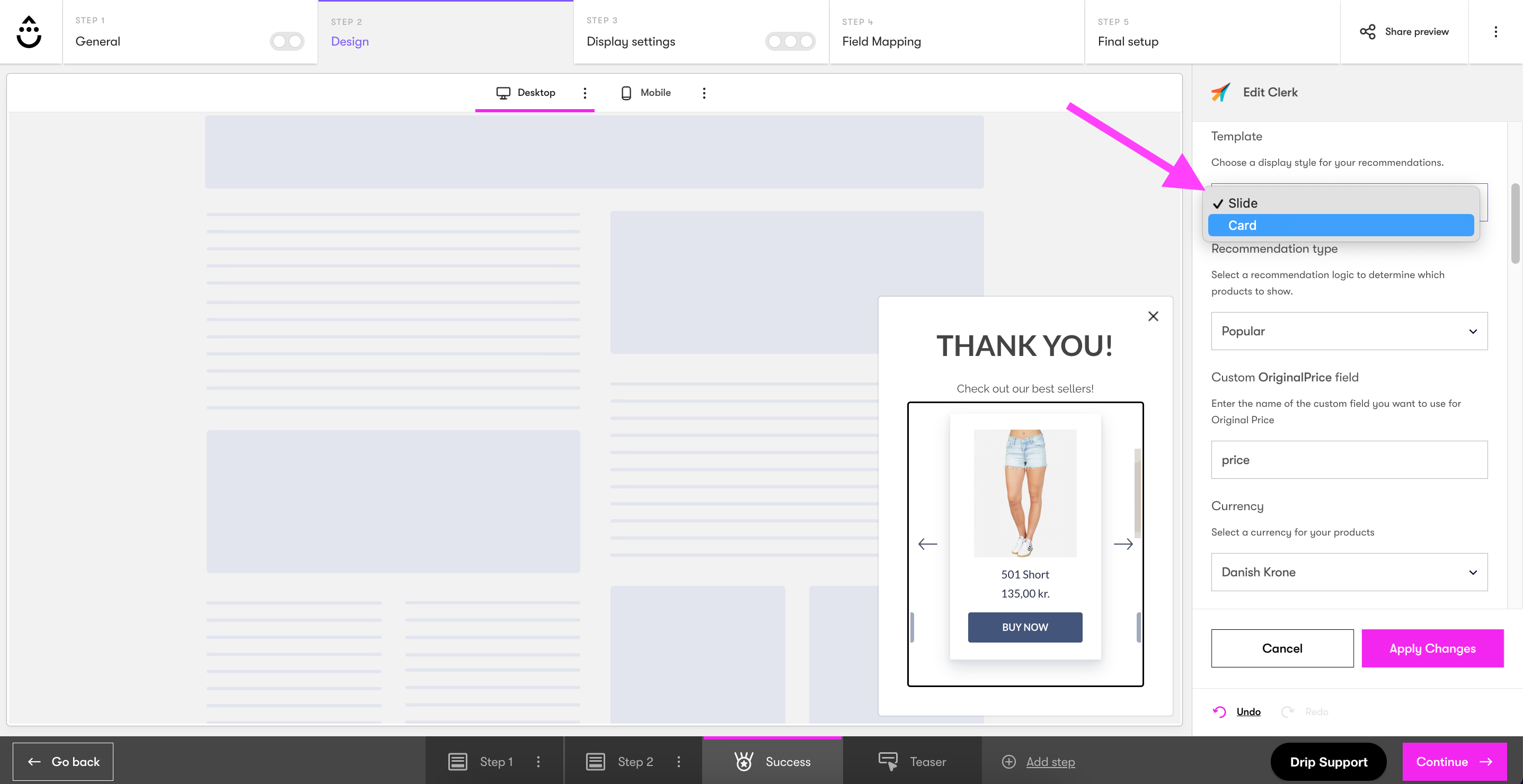This screenshot has width=1523, height=784.
Task: Click the Mobile phone icon
Action: coord(626,93)
